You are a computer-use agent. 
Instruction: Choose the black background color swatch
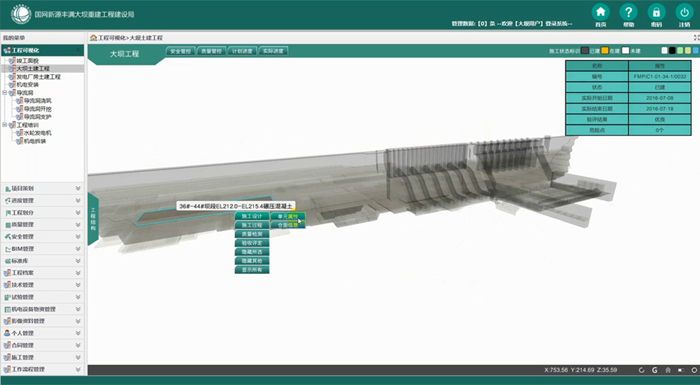[672, 51]
